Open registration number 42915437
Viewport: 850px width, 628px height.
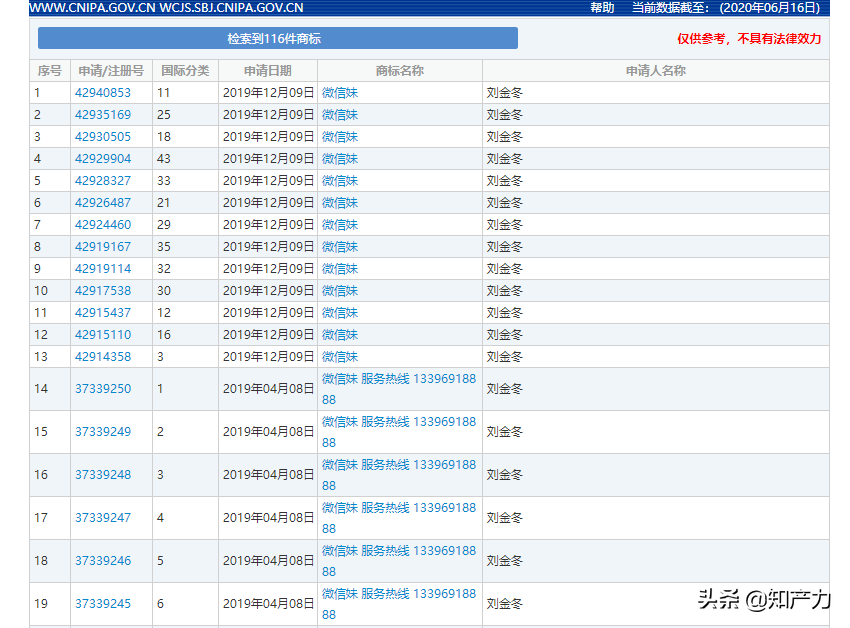(103, 313)
